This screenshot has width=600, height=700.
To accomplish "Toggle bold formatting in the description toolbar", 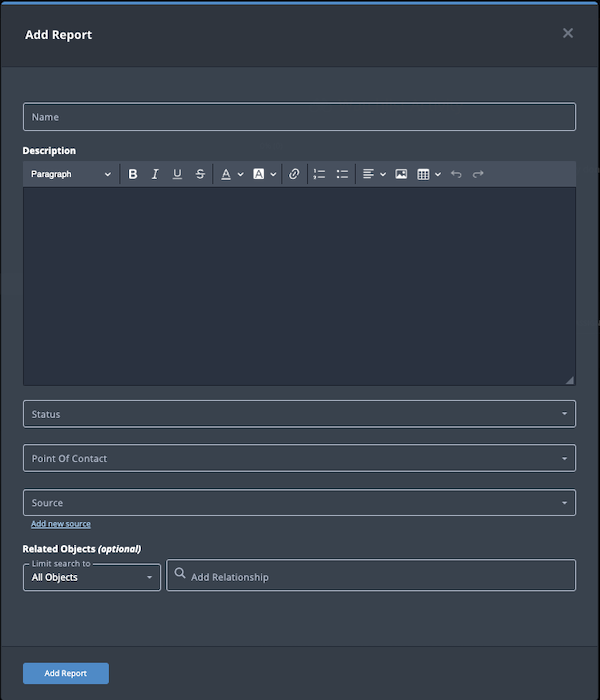I will 133,174.
